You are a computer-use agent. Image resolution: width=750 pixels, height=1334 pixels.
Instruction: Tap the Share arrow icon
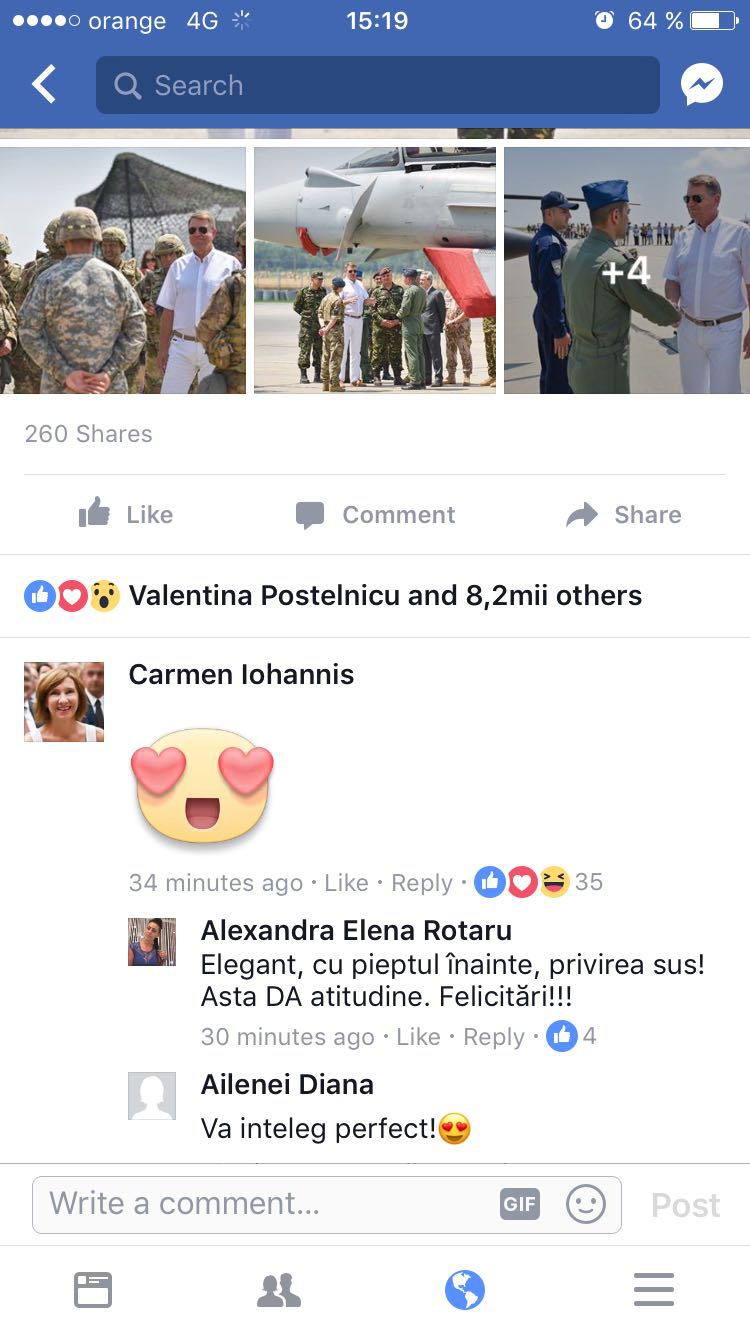[582, 515]
